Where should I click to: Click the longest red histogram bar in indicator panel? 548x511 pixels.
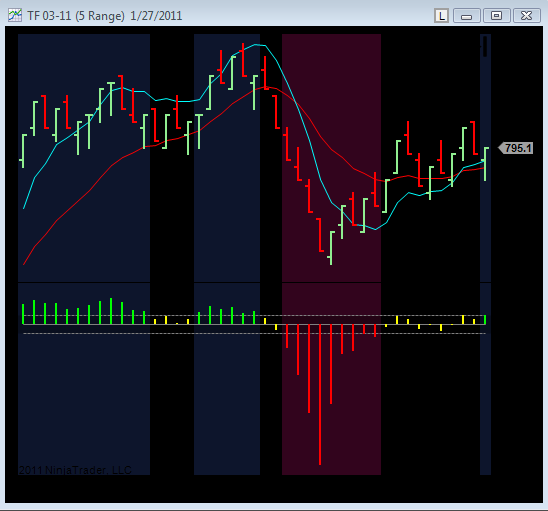[320, 394]
